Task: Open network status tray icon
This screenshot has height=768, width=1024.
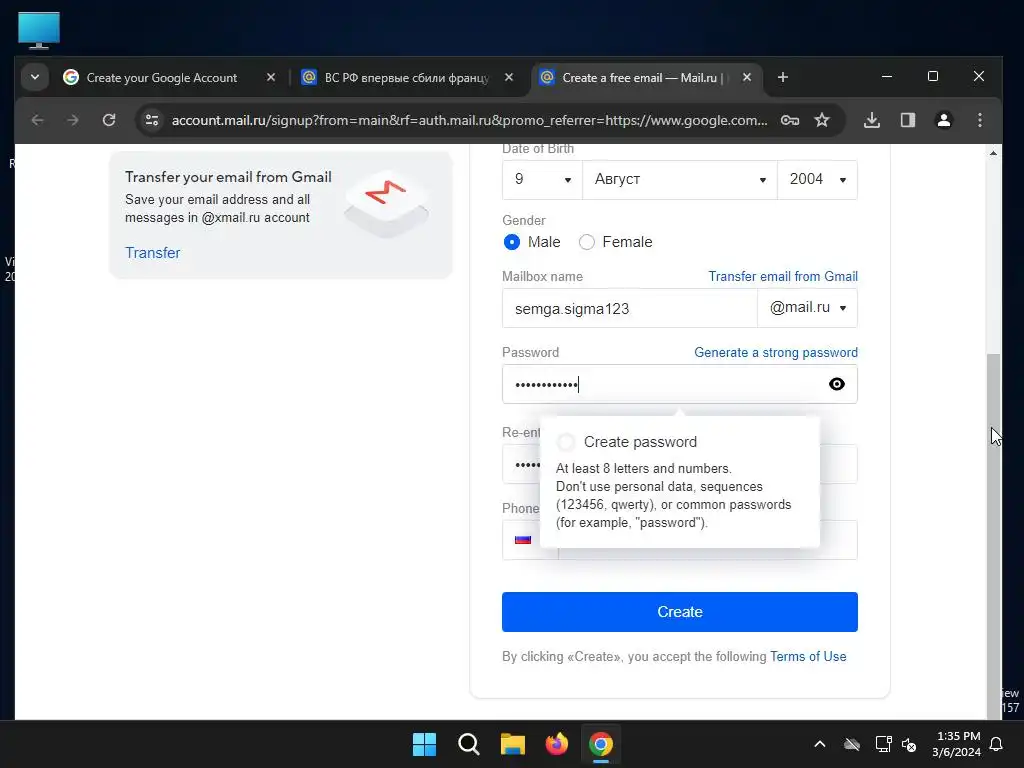Action: pyautogui.click(x=883, y=744)
